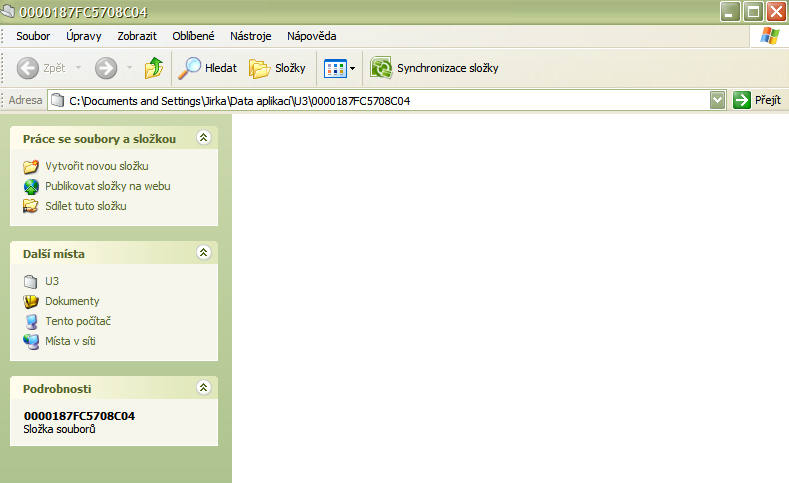This screenshot has height=483, width=789.
Task: Open Místa v síti link
Action: [70, 341]
